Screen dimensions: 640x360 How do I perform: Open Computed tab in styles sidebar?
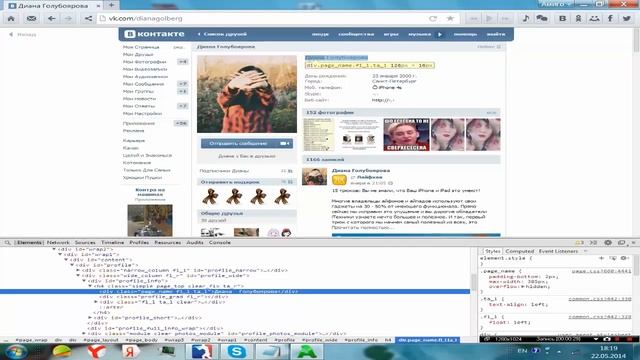pos(520,251)
